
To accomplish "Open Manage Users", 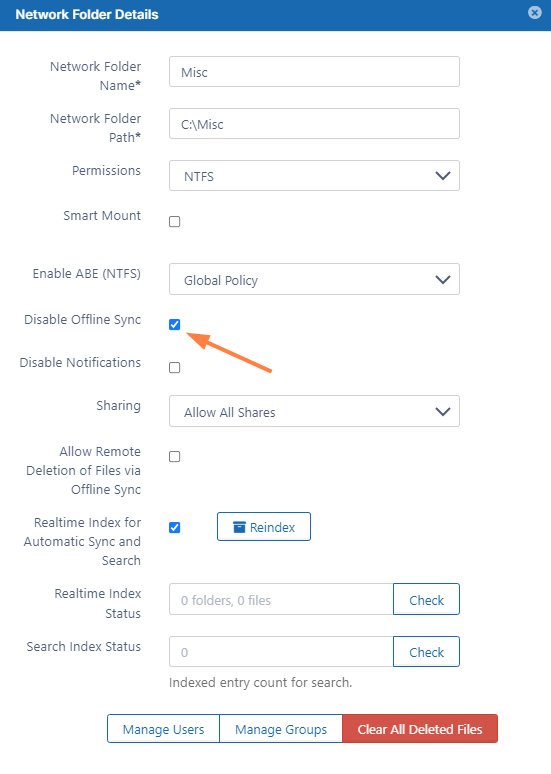I will tap(163, 729).
